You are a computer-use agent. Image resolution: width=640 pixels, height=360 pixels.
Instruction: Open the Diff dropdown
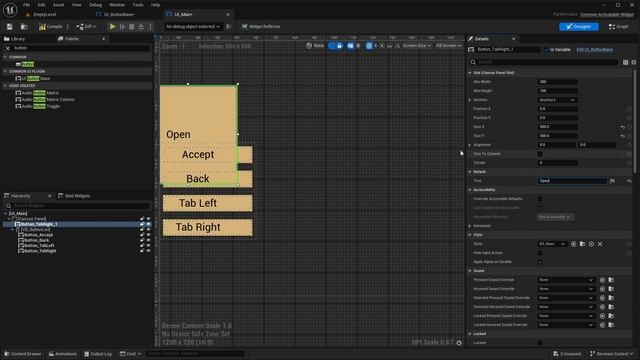pos(86,27)
